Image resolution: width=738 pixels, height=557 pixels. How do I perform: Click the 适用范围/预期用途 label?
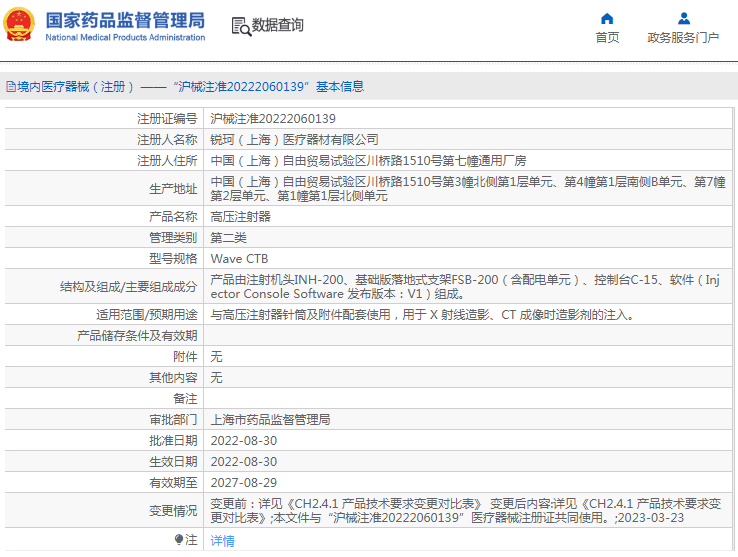pyautogui.click(x=147, y=315)
